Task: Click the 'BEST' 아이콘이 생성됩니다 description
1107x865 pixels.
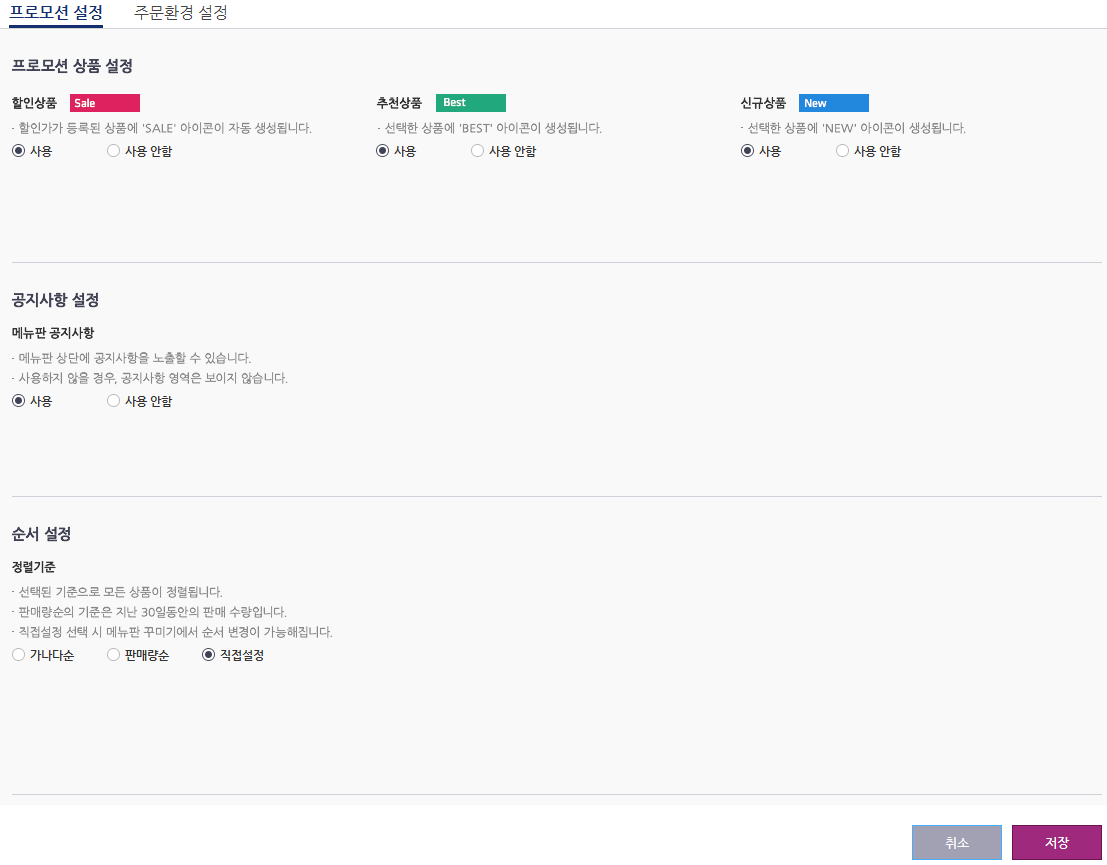Action: [489, 129]
